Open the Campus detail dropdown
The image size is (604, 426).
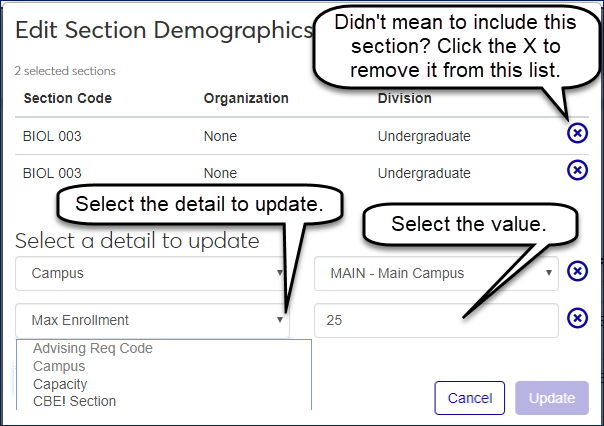point(153,272)
